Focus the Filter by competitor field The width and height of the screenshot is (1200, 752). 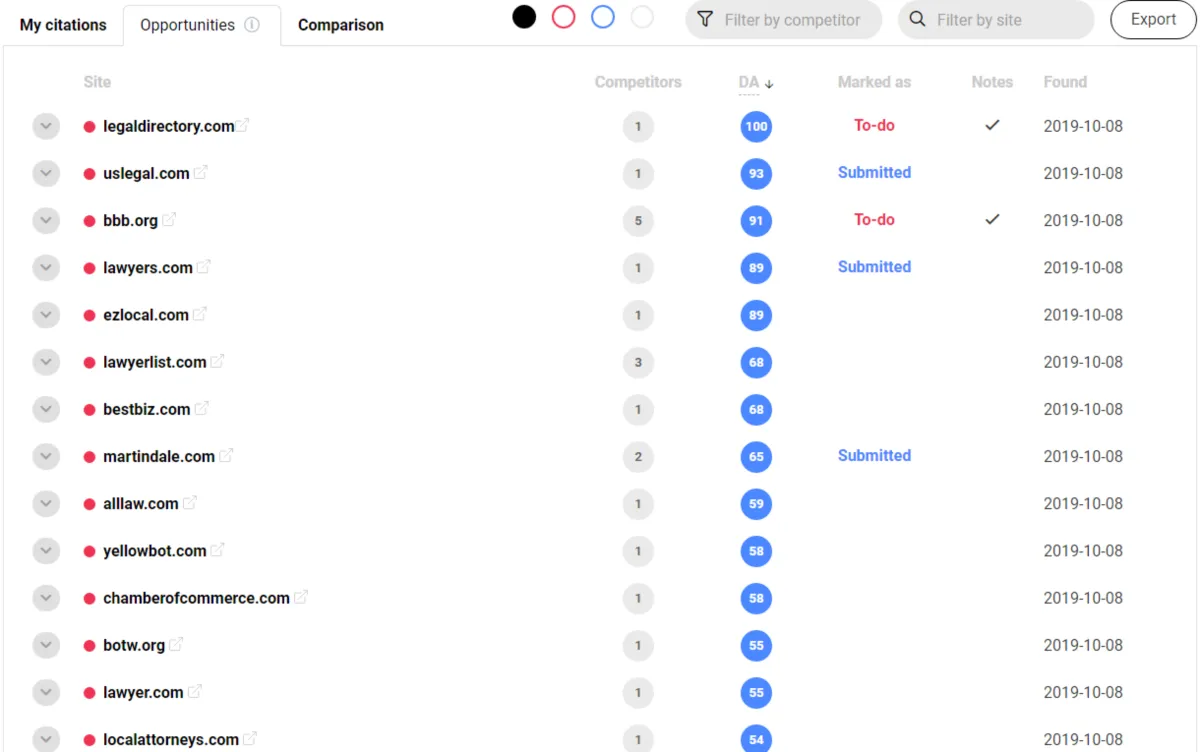pos(783,19)
